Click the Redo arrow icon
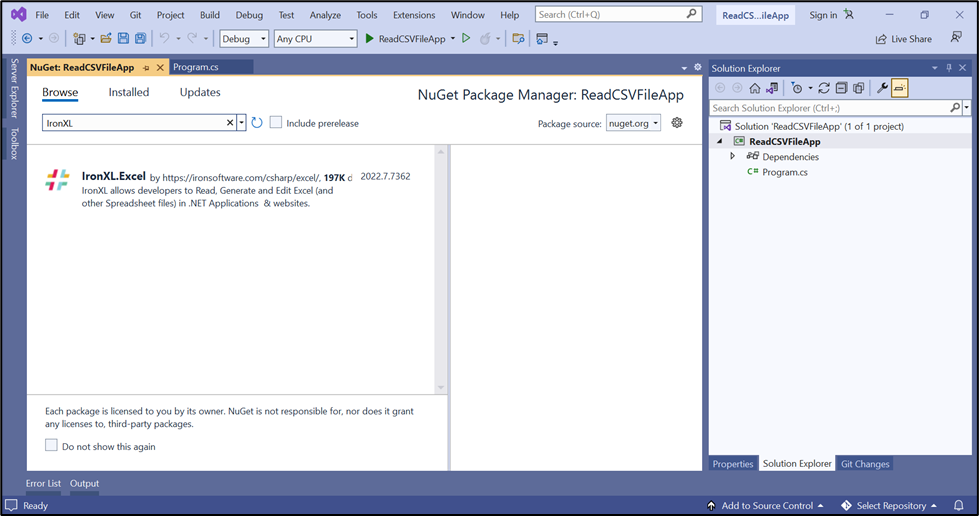This screenshot has height=516, width=979. pos(192,39)
